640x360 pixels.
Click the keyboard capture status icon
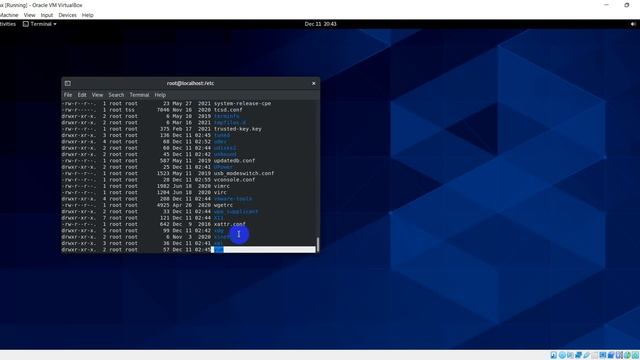[x=636, y=355]
